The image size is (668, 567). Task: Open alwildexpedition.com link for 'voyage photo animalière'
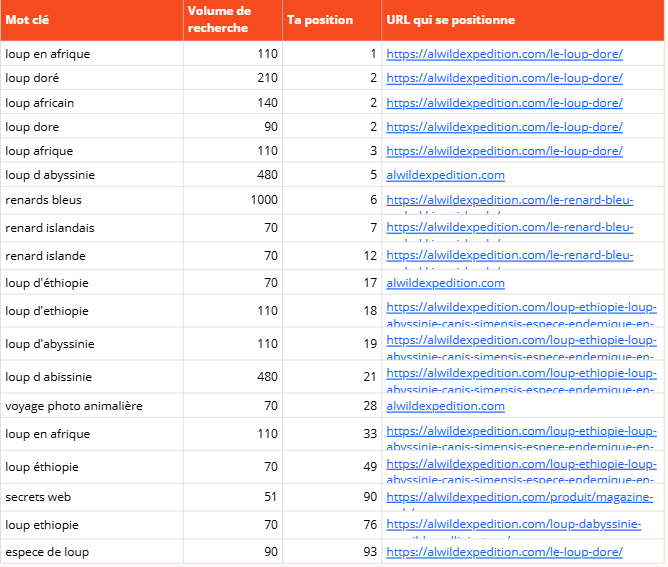(446, 406)
